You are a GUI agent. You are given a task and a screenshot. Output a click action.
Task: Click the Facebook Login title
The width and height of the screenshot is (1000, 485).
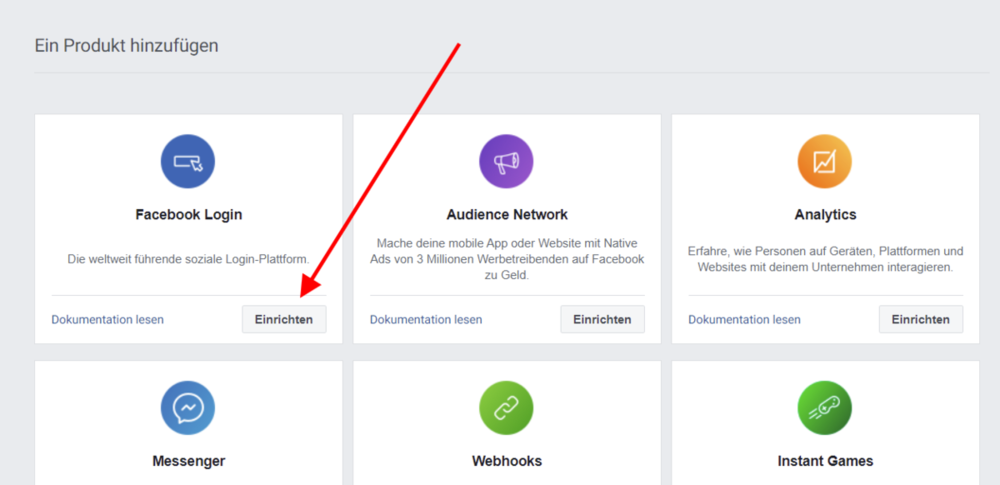[x=189, y=214]
